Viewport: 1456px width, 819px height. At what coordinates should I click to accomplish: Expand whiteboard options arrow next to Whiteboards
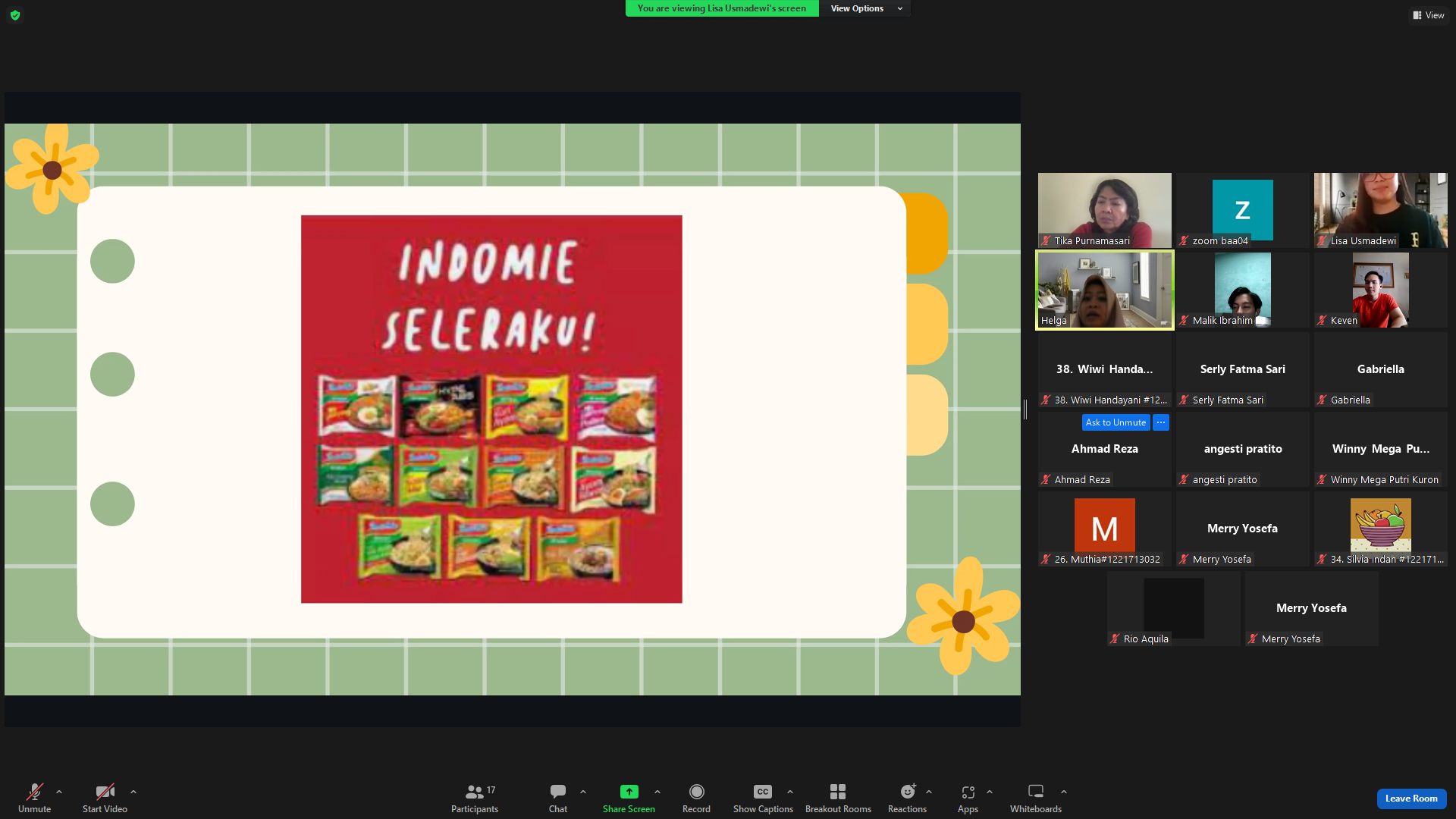(x=1064, y=792)
